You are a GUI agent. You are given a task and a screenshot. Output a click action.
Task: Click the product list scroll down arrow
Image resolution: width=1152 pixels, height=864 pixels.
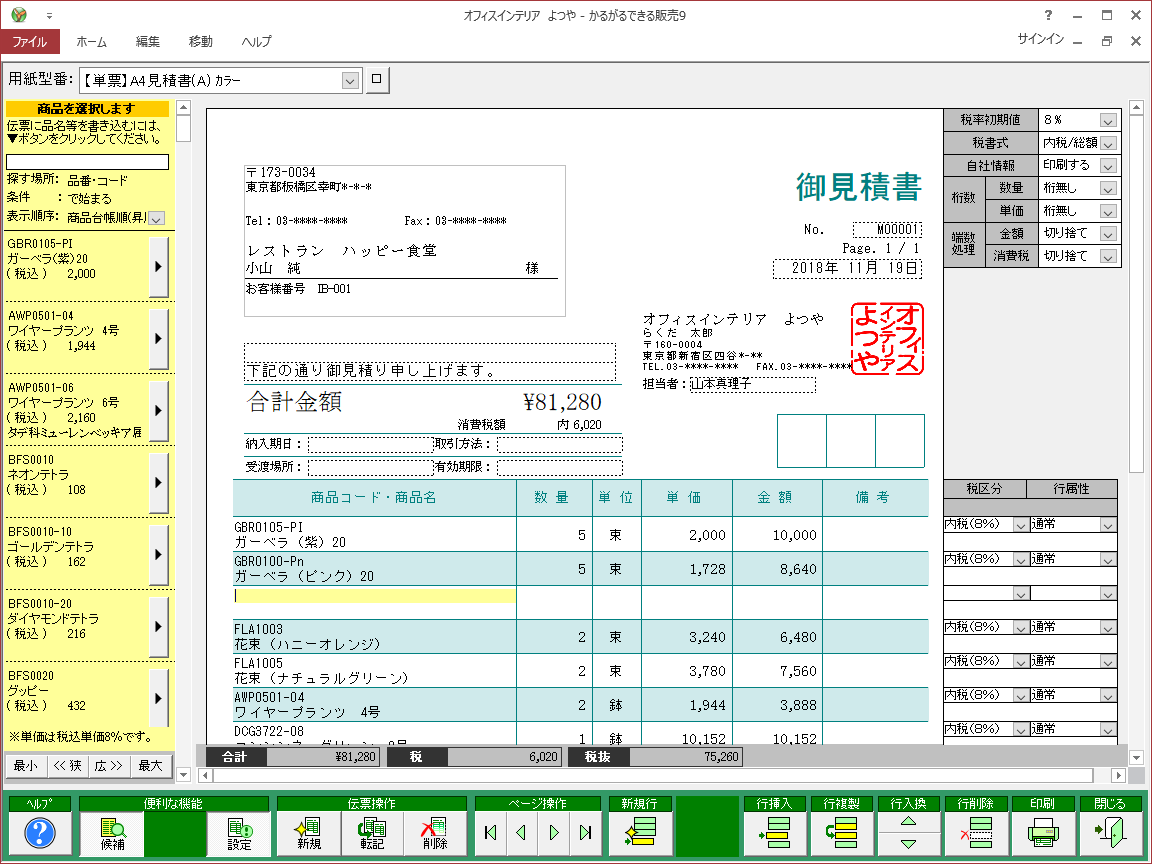(184, 774)
